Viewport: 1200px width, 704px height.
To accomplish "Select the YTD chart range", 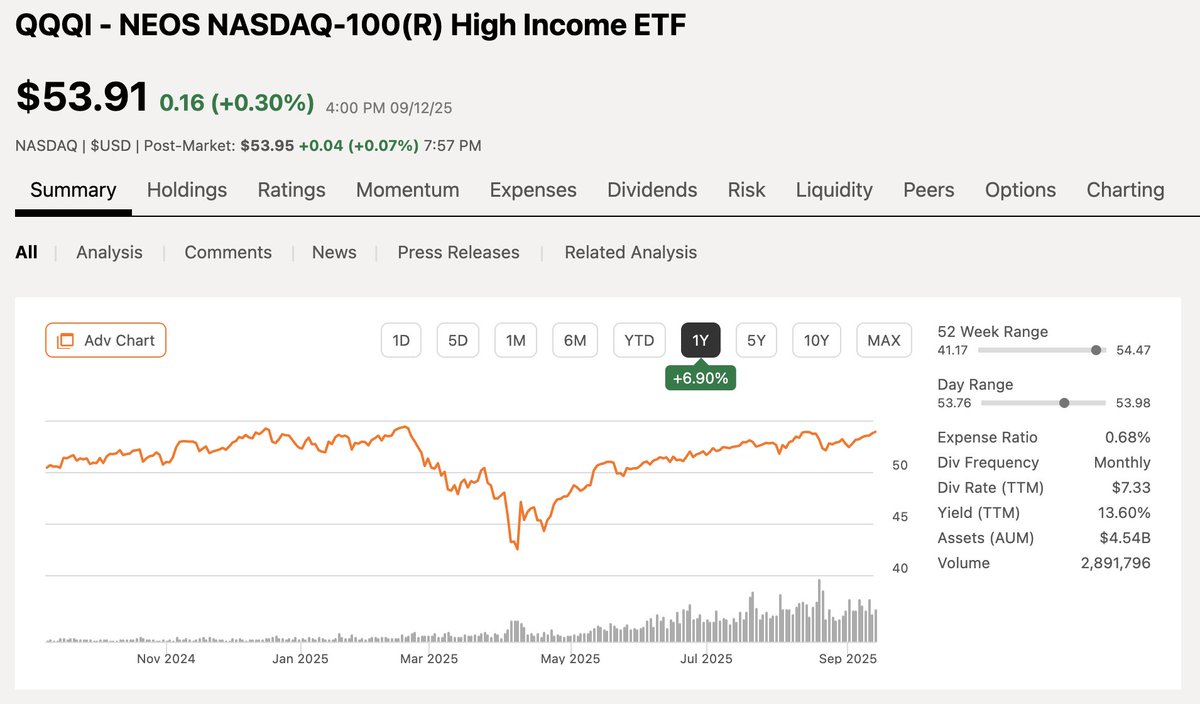I will pos(639,340).
